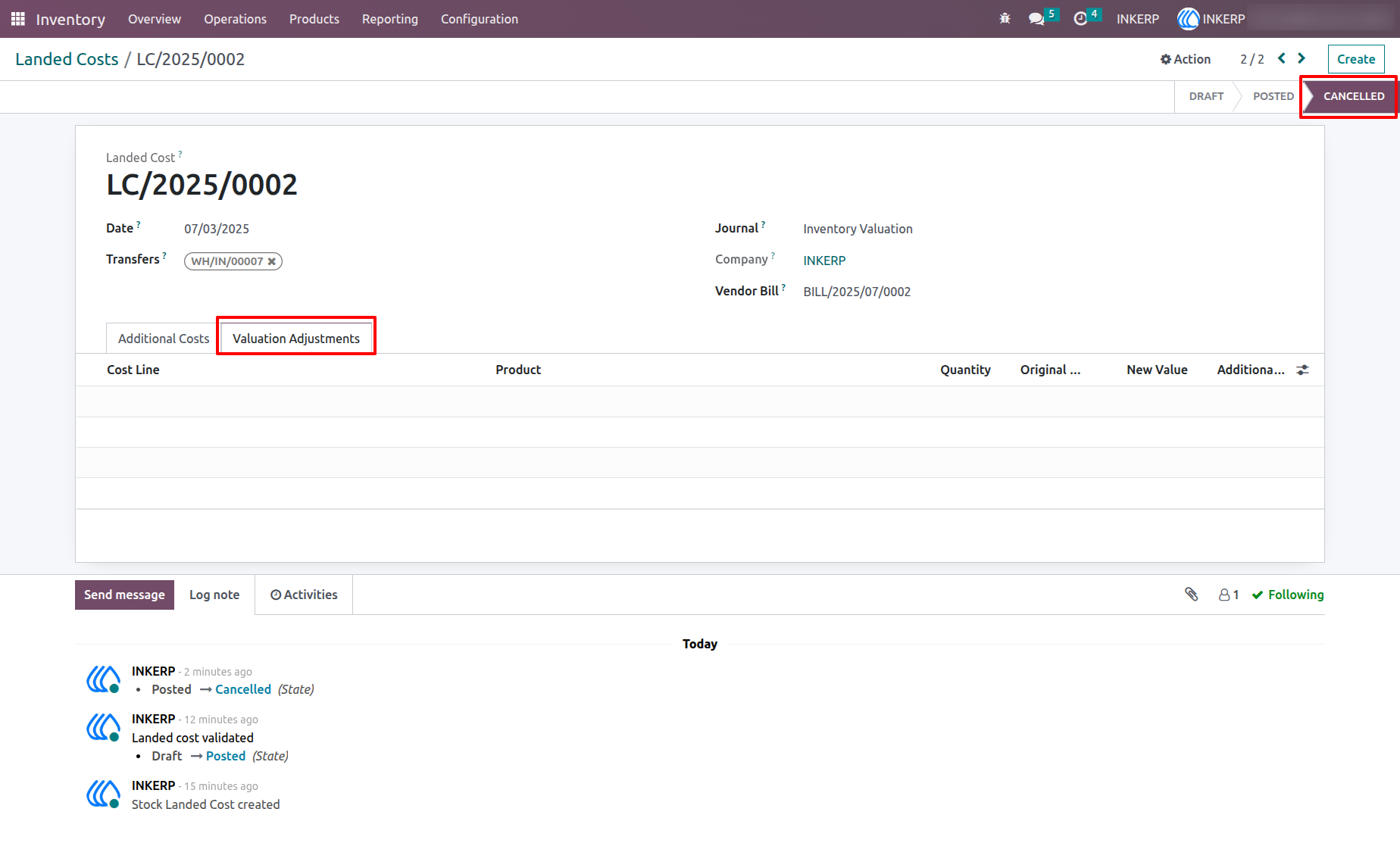This screenshot has height=868, width=1400.
Task: Navigate to Landed Costs breadcrumb
Action: coord(67,59)
